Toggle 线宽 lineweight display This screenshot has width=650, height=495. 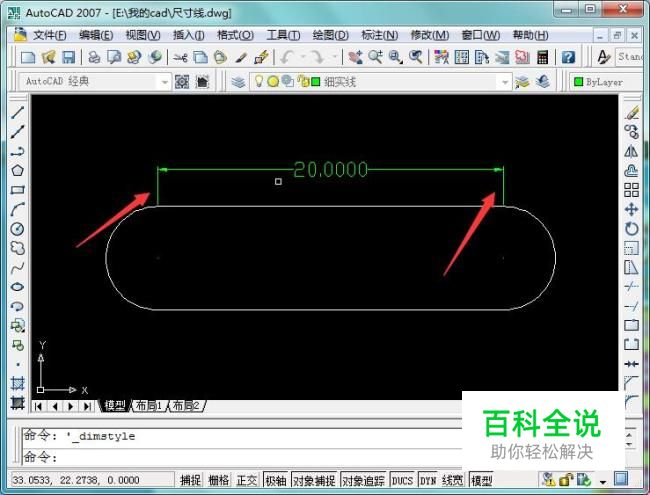click(452, 480)
